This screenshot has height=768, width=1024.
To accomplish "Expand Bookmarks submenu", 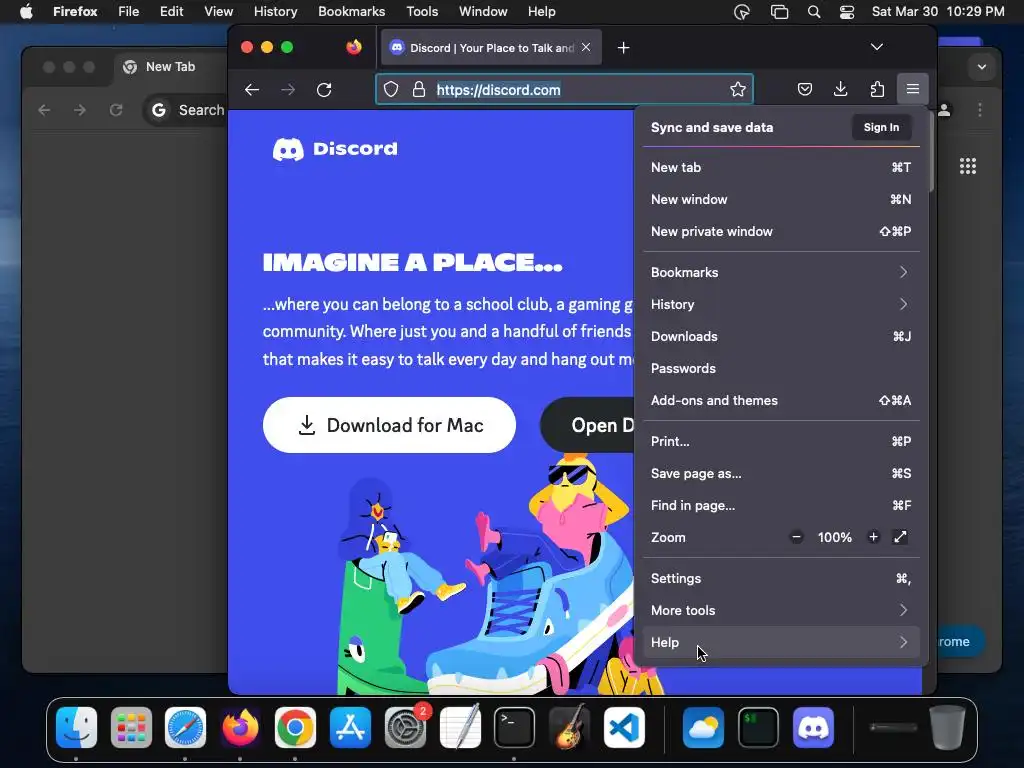I will (x=781, y=272).
